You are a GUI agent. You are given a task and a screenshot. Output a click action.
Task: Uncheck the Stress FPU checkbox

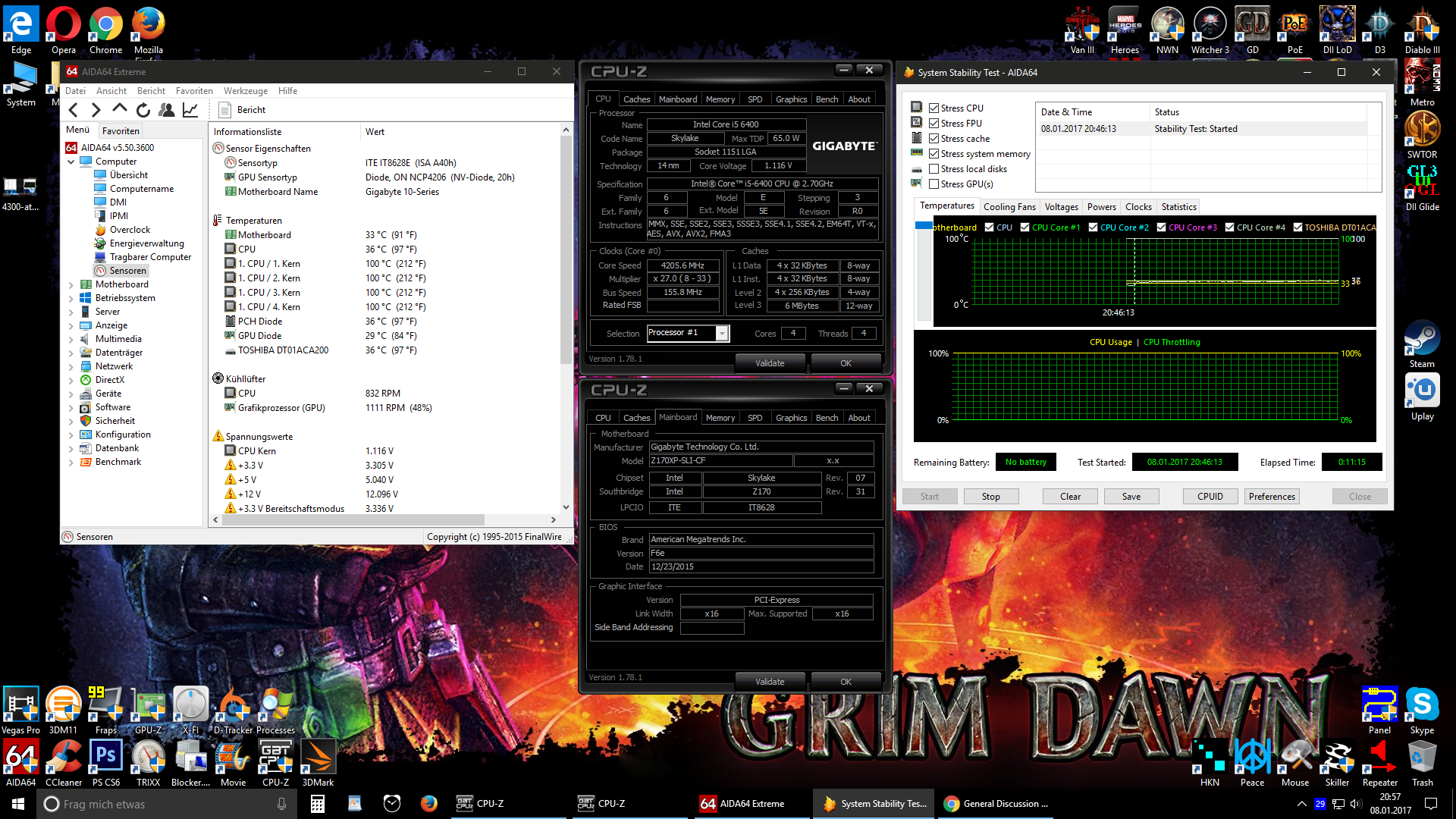tap(934, 124)
